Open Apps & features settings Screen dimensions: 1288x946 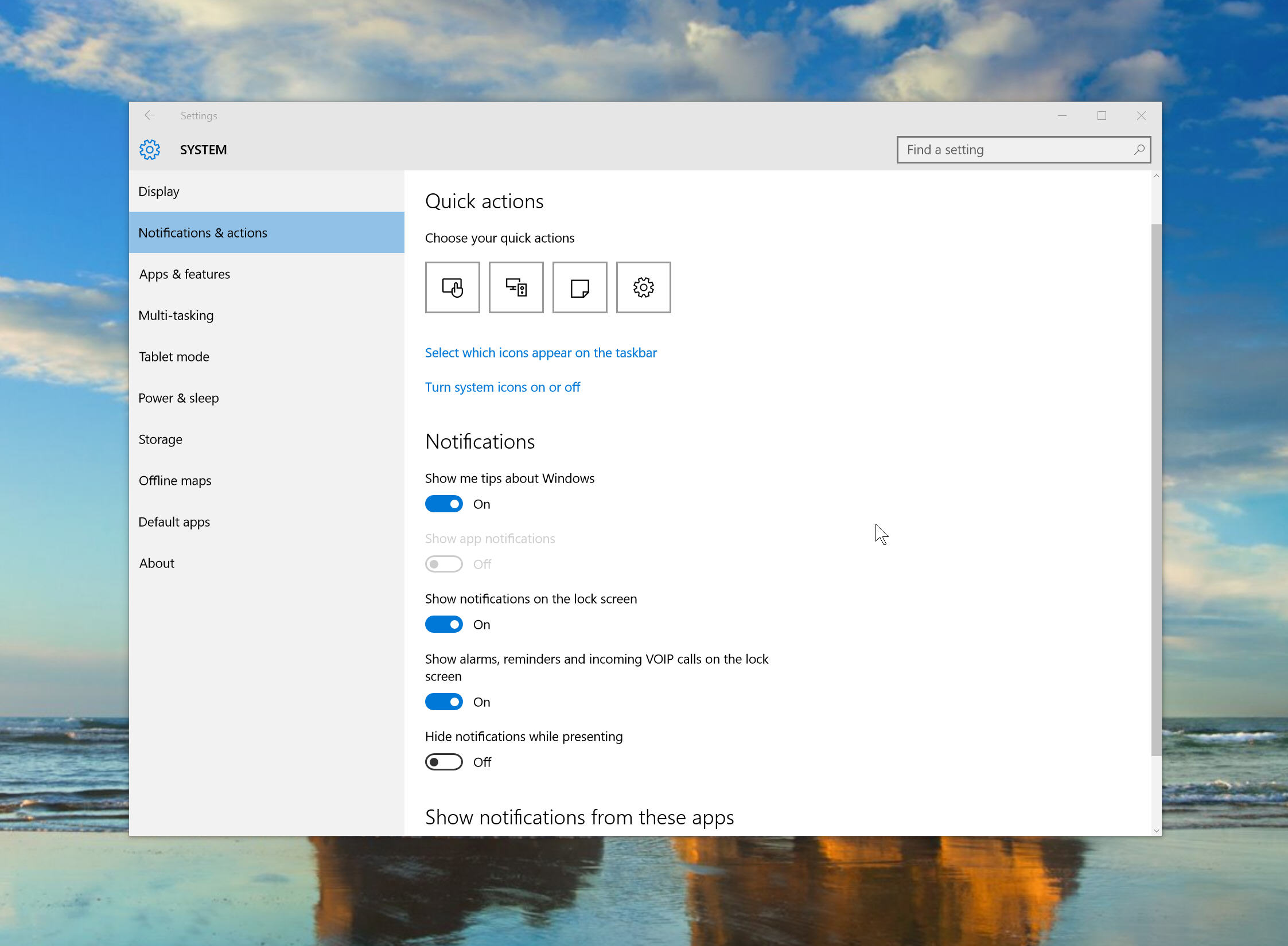click(185, 273)
